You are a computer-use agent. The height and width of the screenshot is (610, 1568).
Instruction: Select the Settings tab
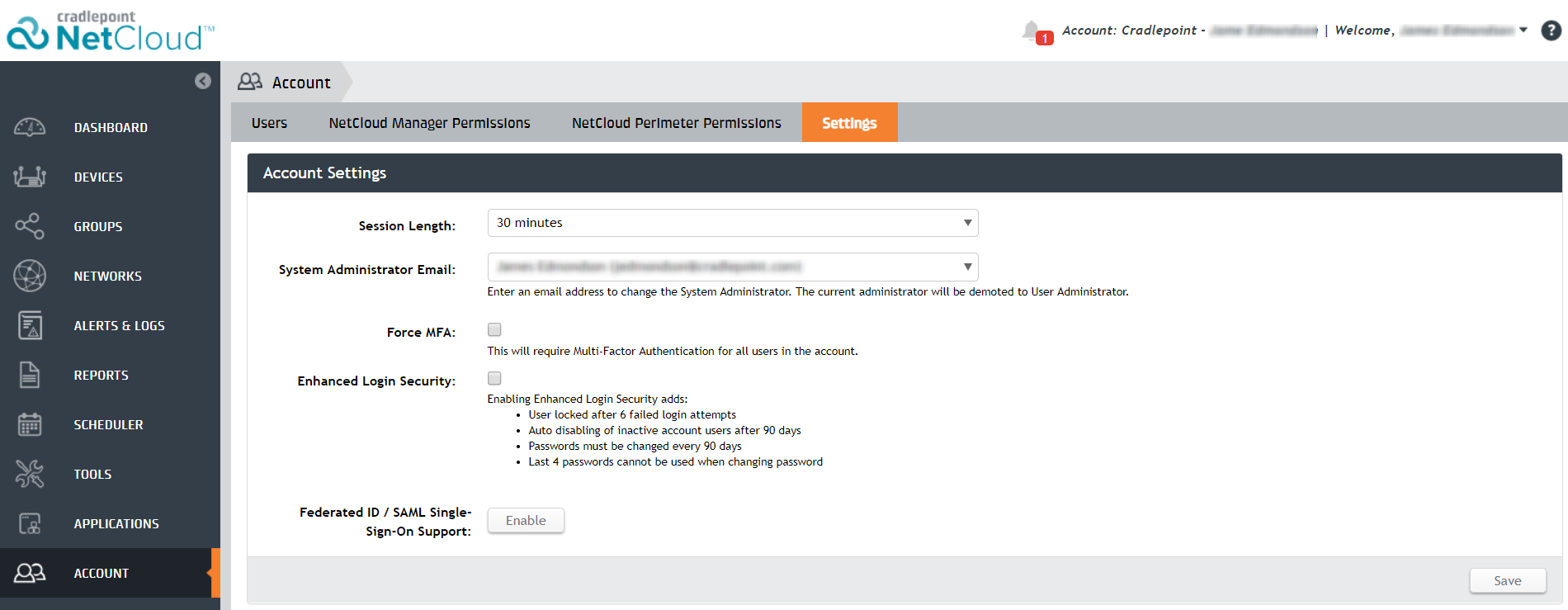[x=849, y=123]
